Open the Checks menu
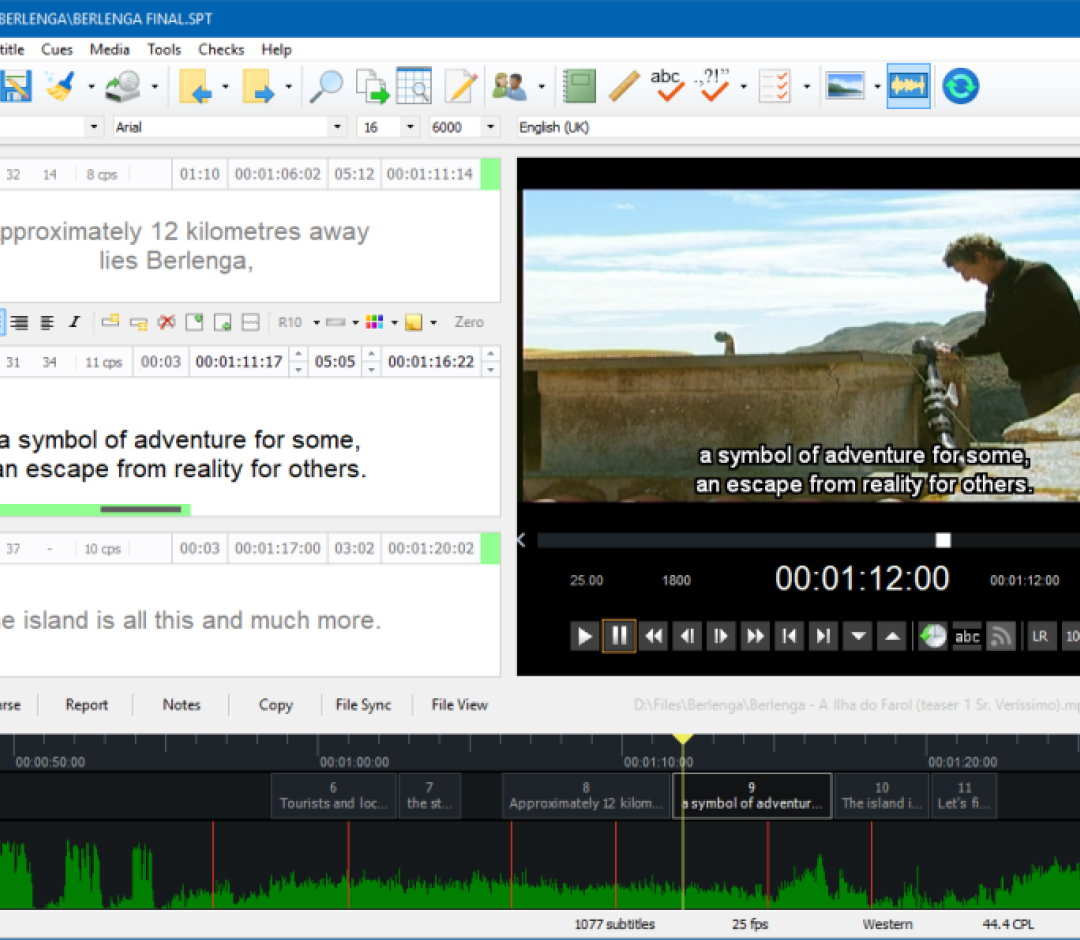The height and width of the screenshot is (940, 1080). [x=221, y=49]
